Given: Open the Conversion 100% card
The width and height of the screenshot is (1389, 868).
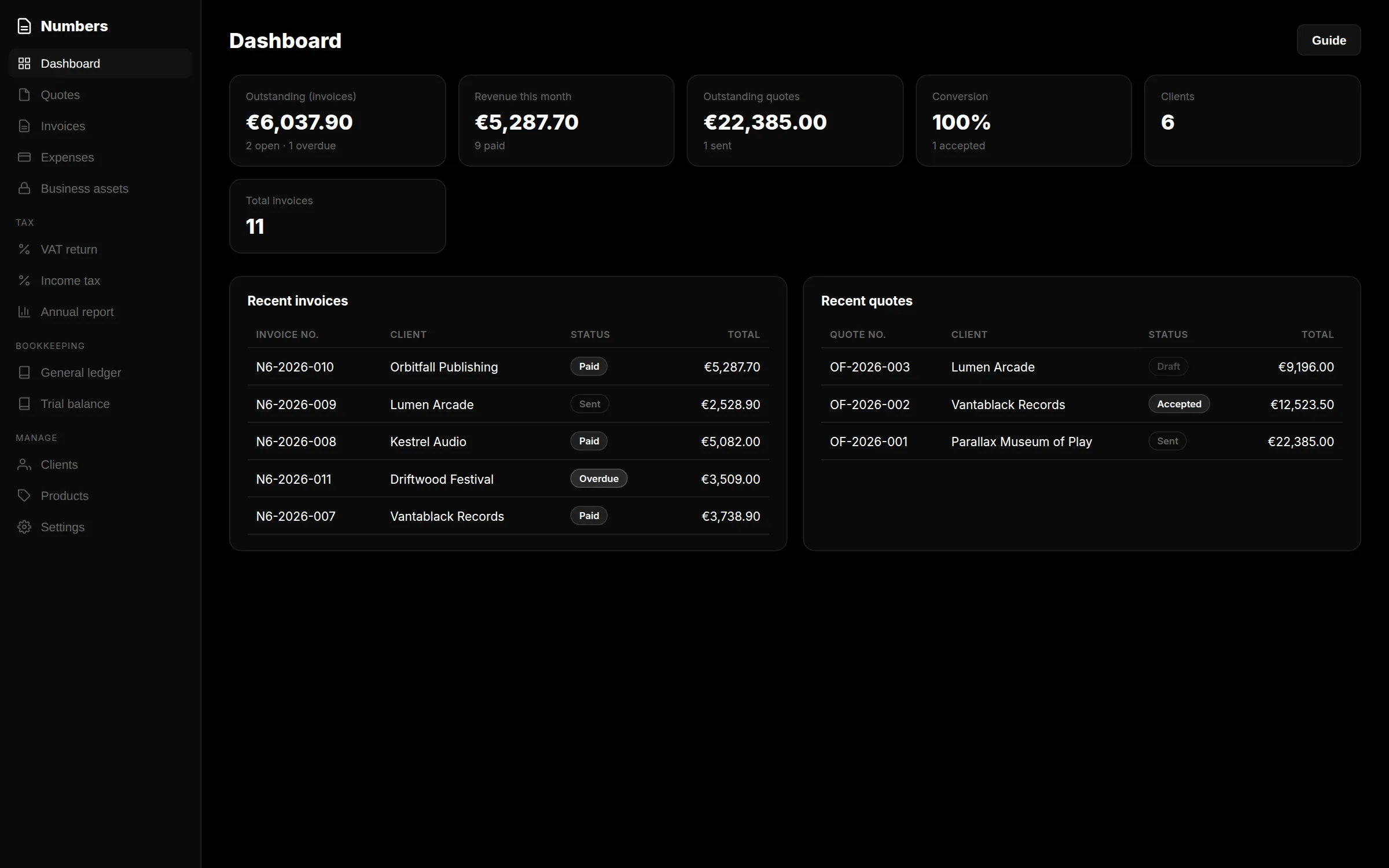Looking at the screenshot, I should 1023,120.
